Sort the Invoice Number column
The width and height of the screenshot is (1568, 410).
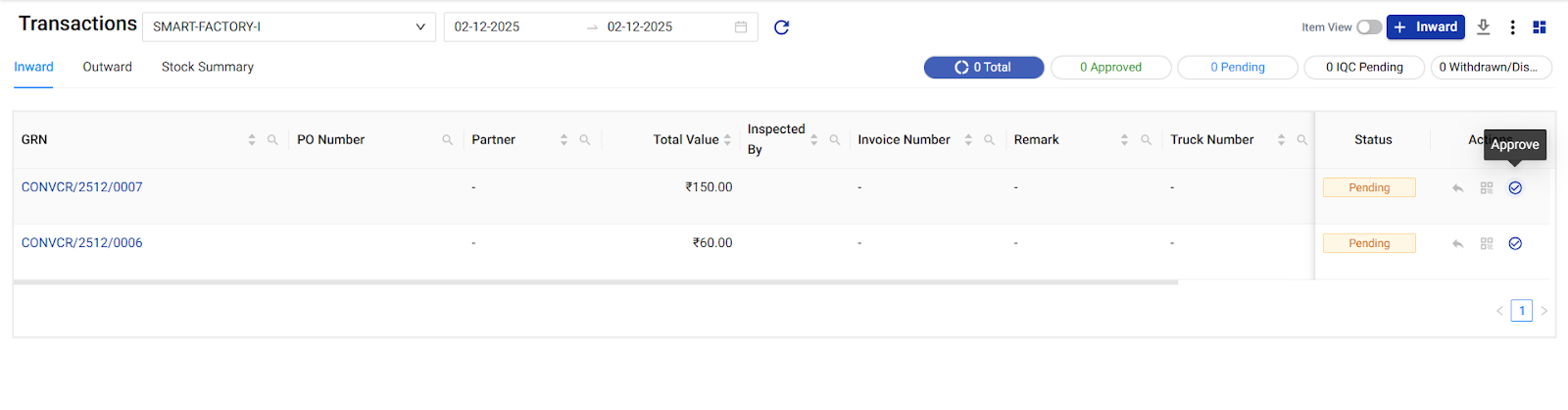pyautogui.click(x=968, y=140)
